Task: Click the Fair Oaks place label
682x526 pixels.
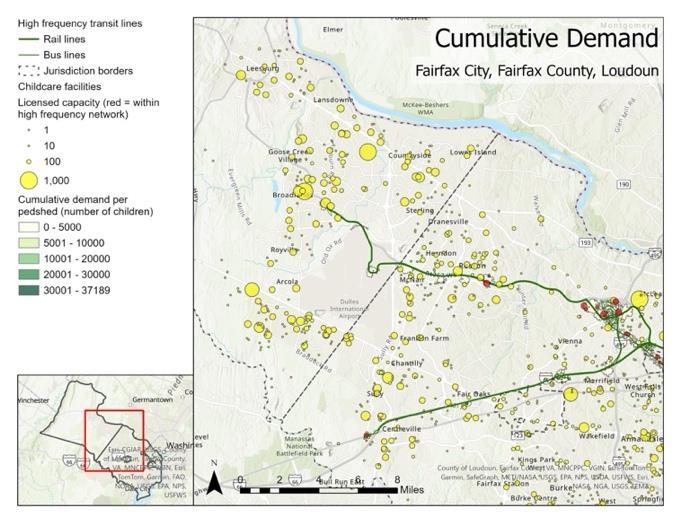Action: [474, 394]
